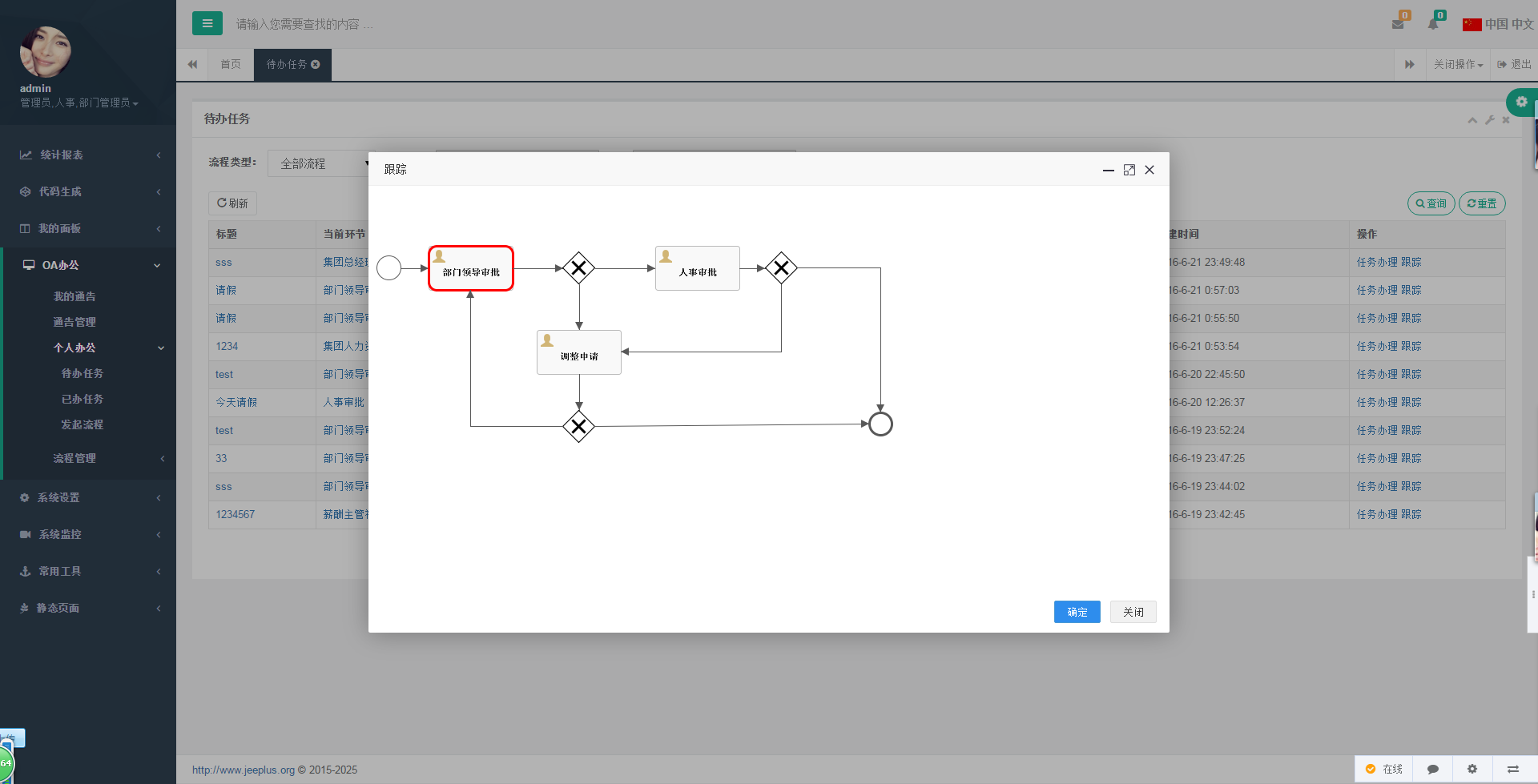
Task: Open 待办任务 in the sidebar submenu
Action: [83, 373]
